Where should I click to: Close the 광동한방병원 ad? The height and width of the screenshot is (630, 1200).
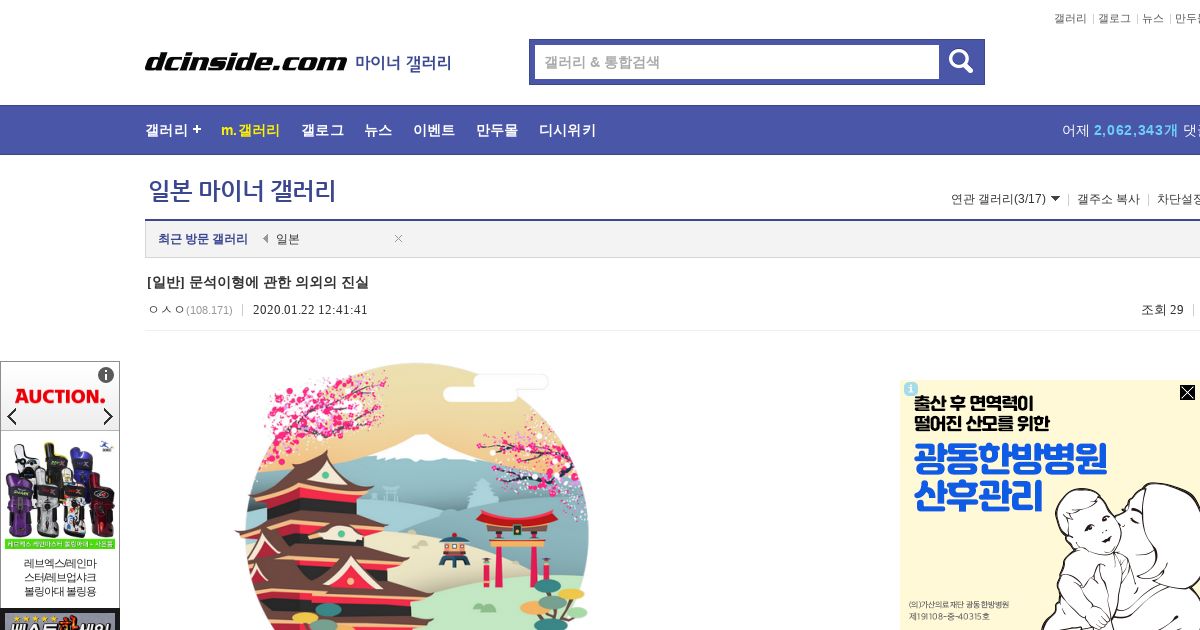[1187, 392]
